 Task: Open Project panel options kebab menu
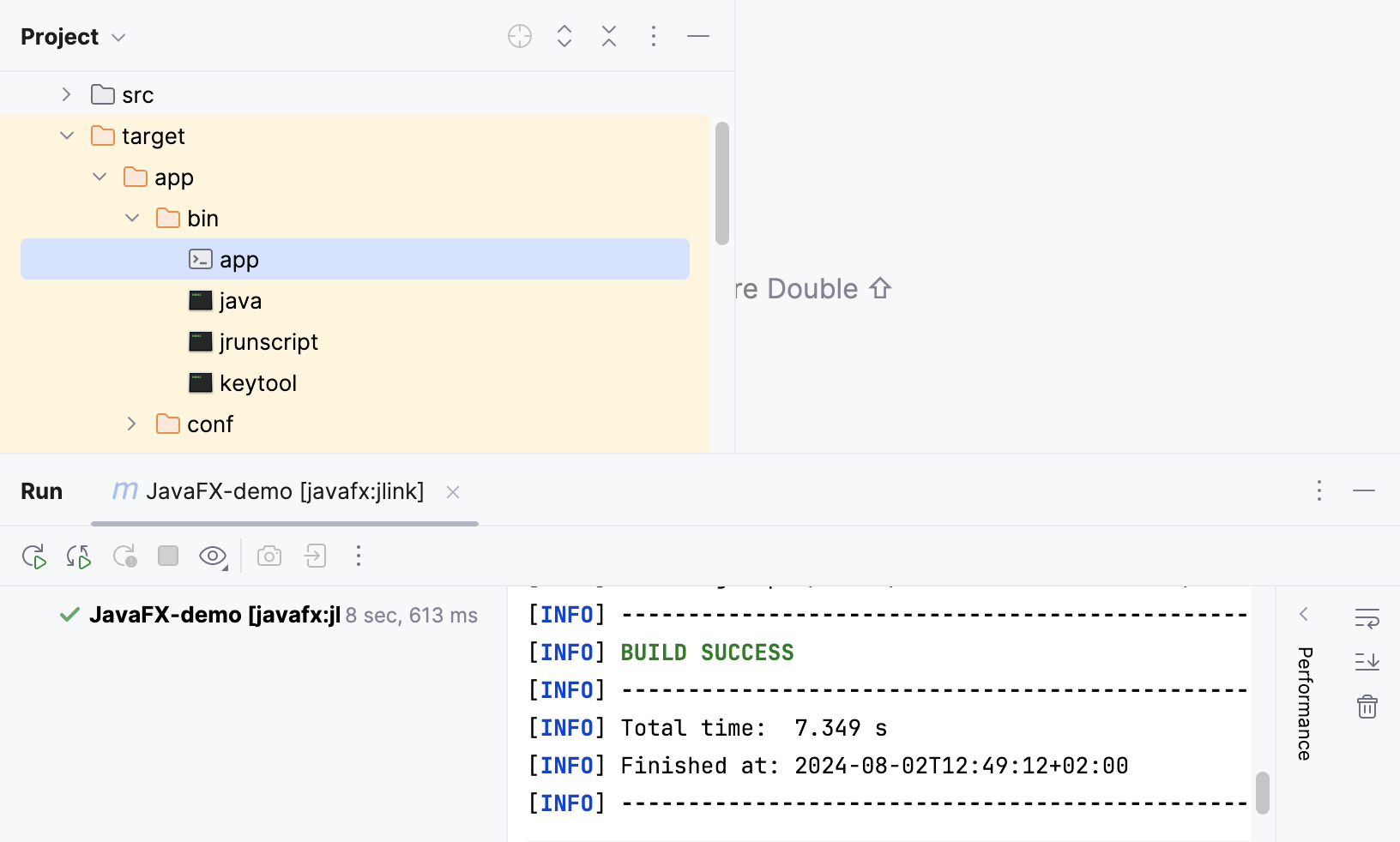654,36
